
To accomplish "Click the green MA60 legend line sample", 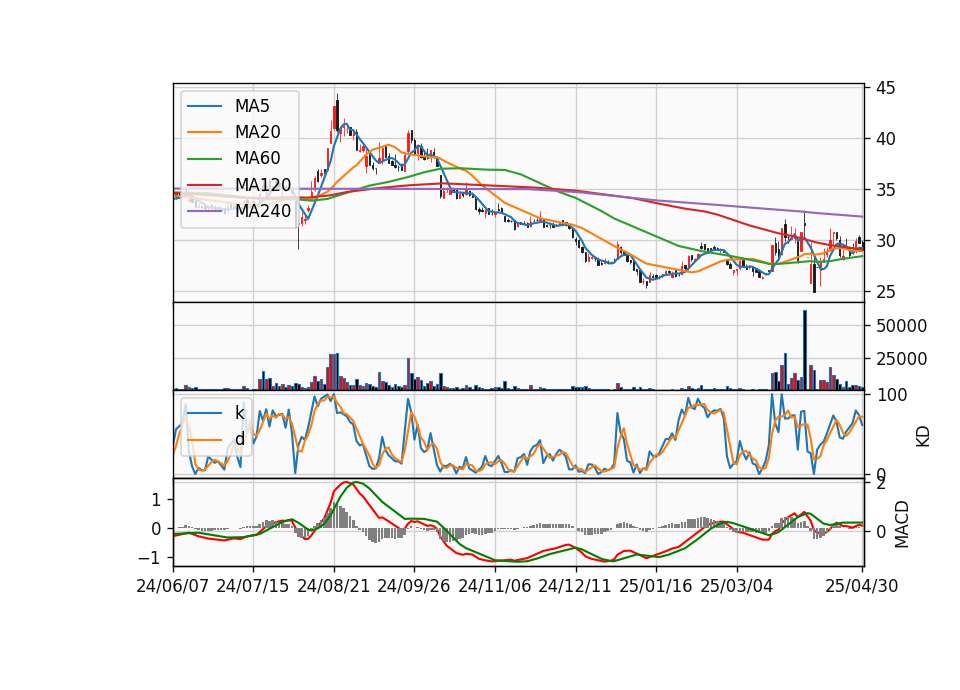I will (x=204, y=158).
